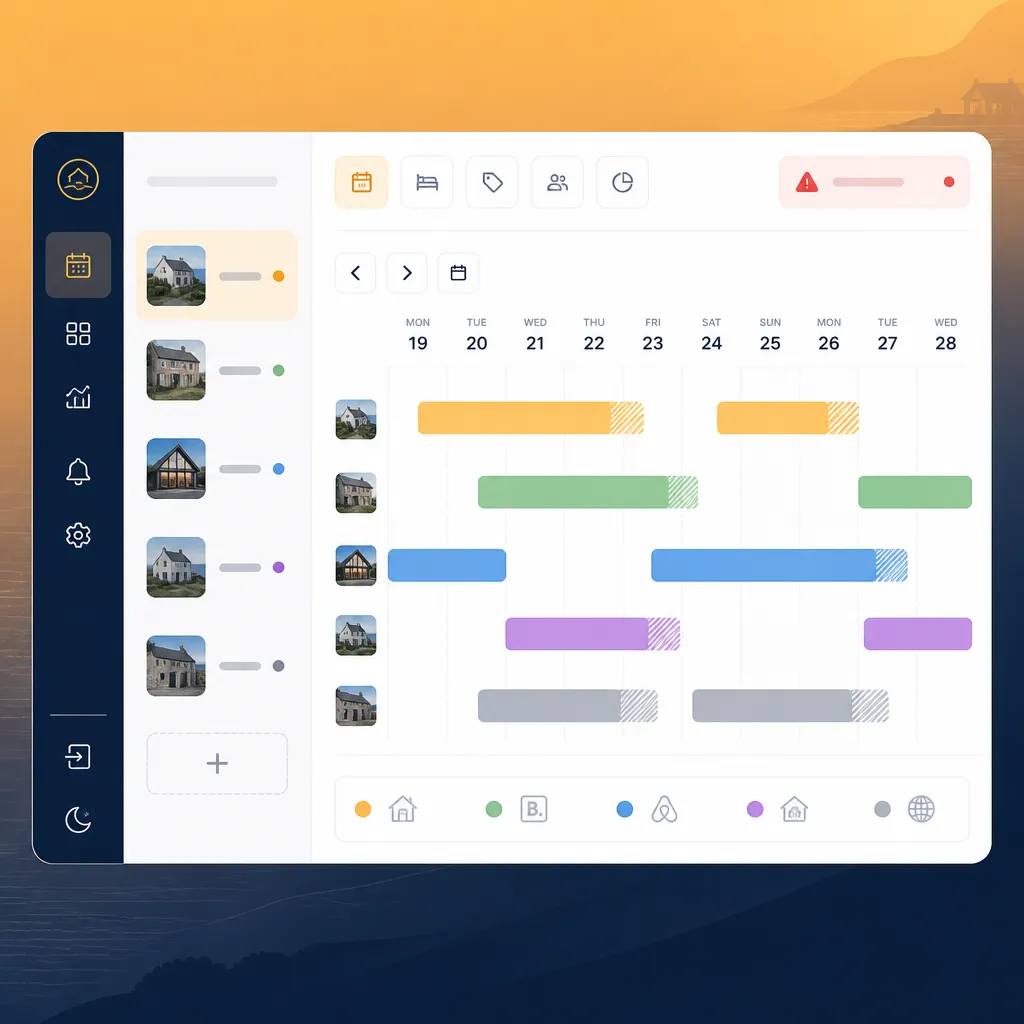Click the blue legend color dot
This screenshot has width=1024, height=1024.
click(624, 809)
